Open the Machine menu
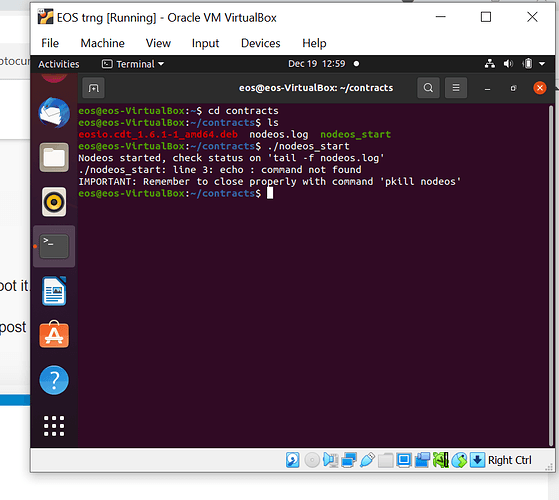559x500 pixels. [103, 43]
